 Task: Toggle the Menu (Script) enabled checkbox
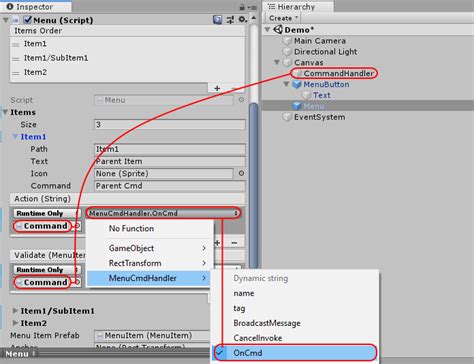pyautogui.click(x=28, y=20)
